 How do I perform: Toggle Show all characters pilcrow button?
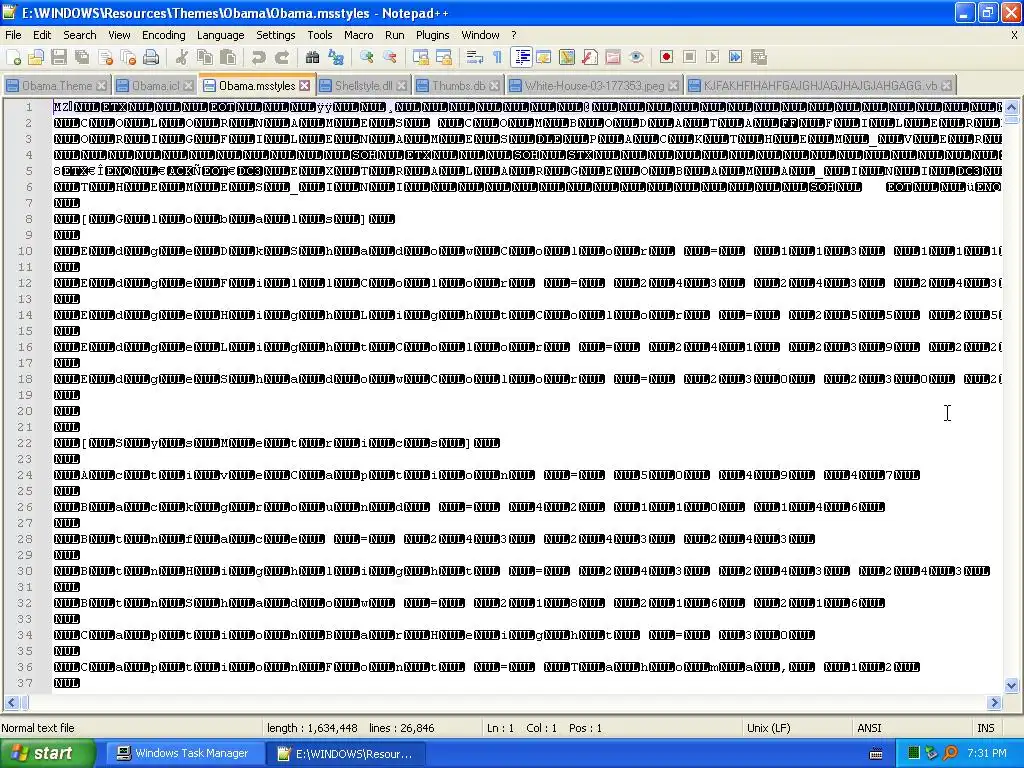tap(498, 57)
